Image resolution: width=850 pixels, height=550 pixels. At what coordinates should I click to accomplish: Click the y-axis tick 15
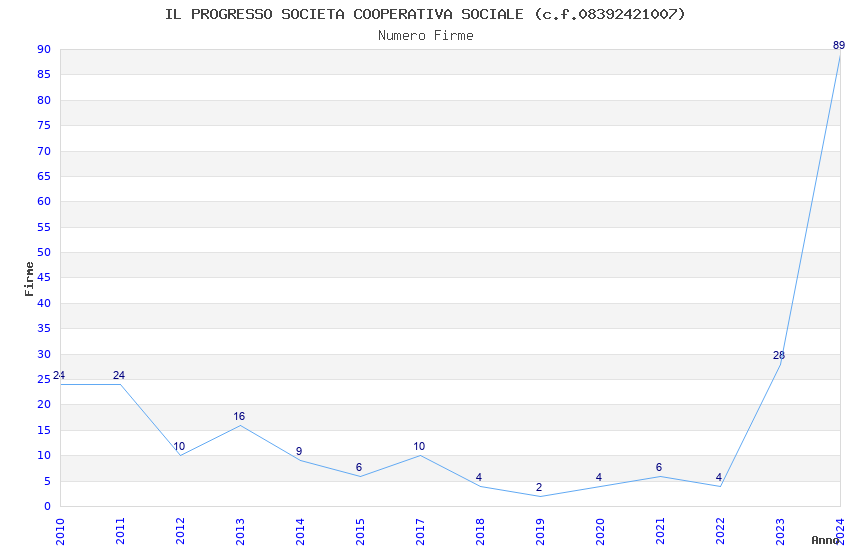pos(44,430)
